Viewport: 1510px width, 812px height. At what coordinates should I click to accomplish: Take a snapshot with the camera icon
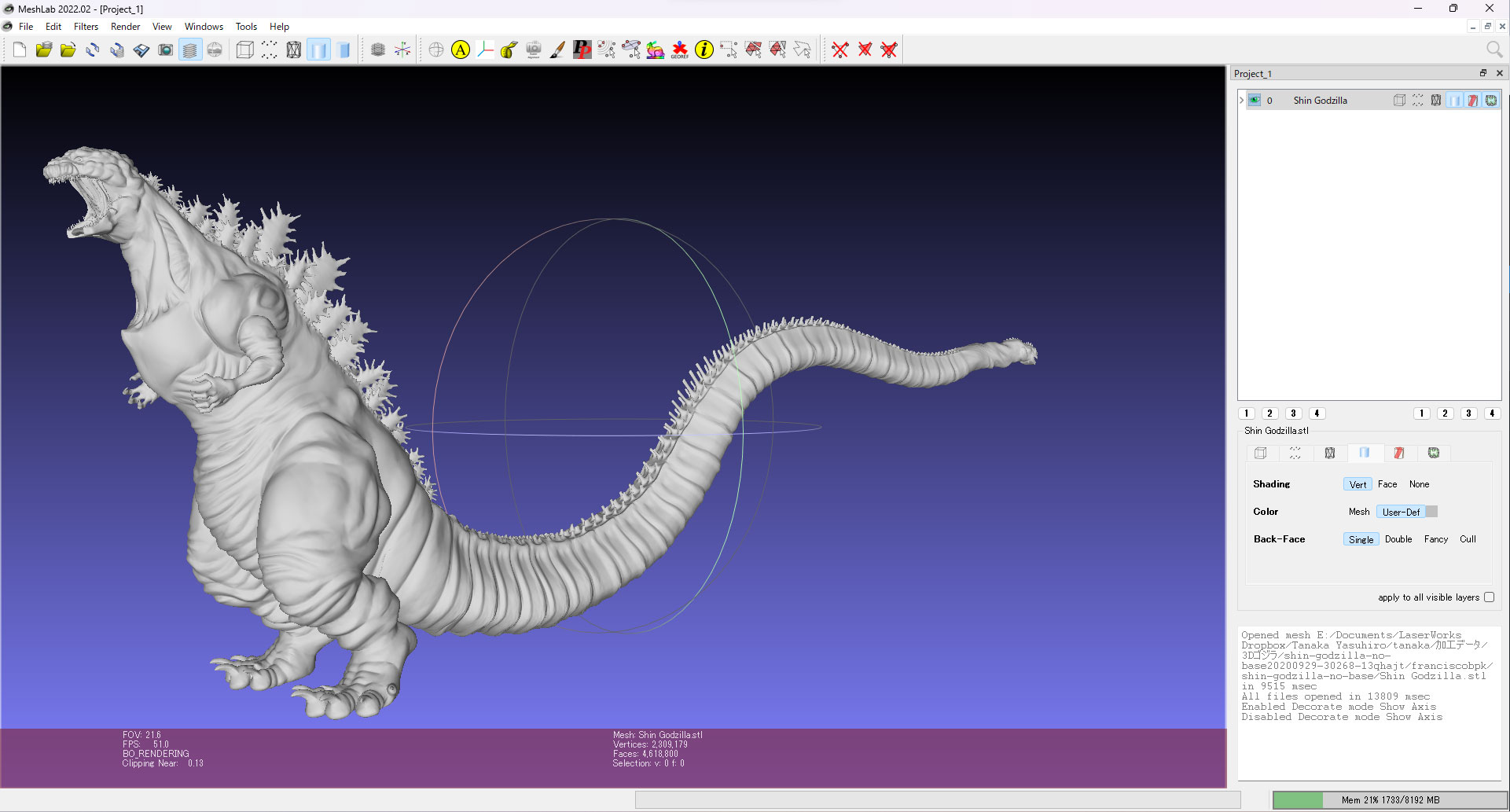(166, 50)
